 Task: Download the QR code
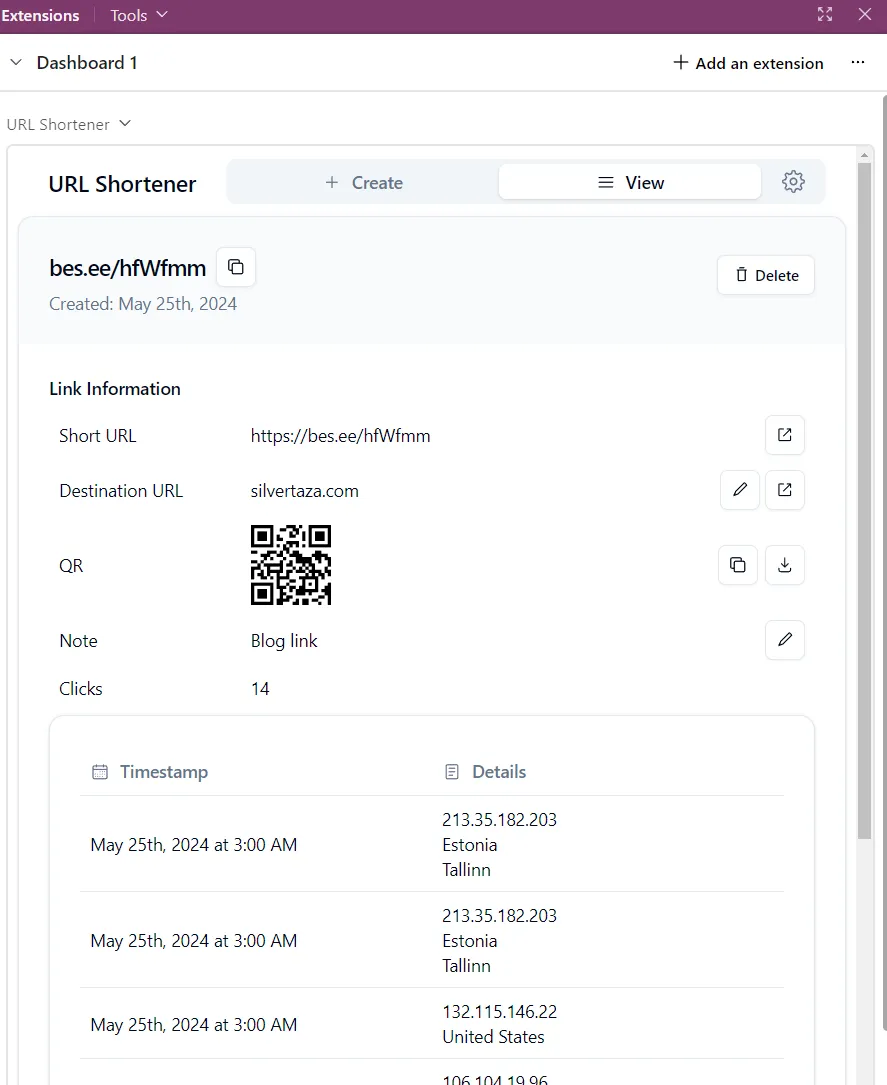784,565
